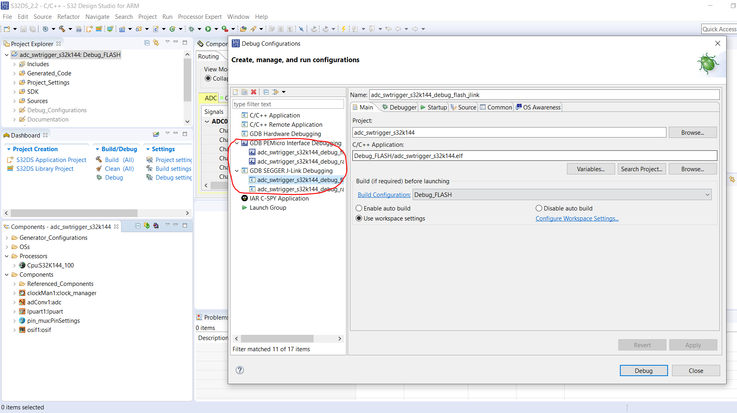The image size is (737, 413).
Task: Expand Generator_Configurations in Components tree
Action: 7,238
